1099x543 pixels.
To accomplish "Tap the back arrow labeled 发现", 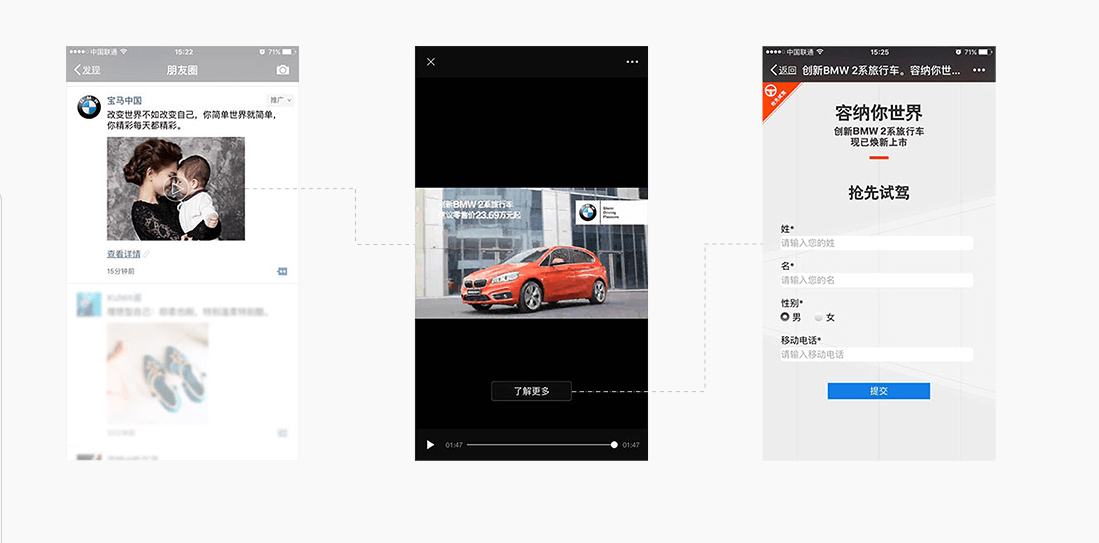I will click(x=87, y=70).
